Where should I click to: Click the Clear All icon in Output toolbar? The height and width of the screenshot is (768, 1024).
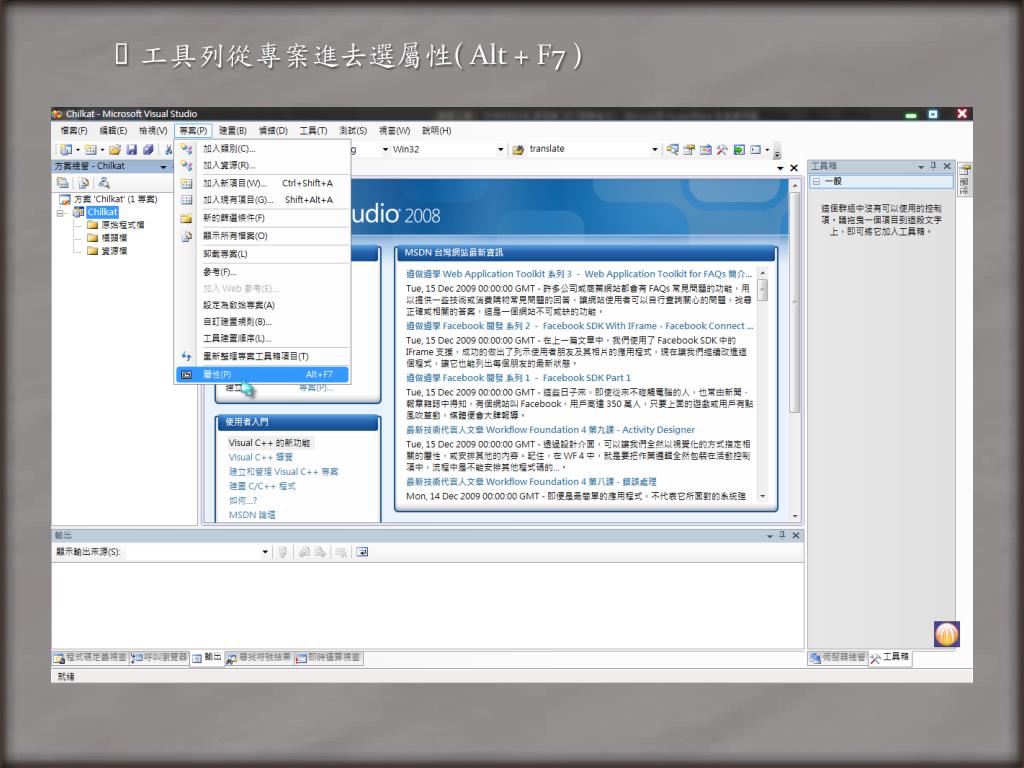[341, 552]
